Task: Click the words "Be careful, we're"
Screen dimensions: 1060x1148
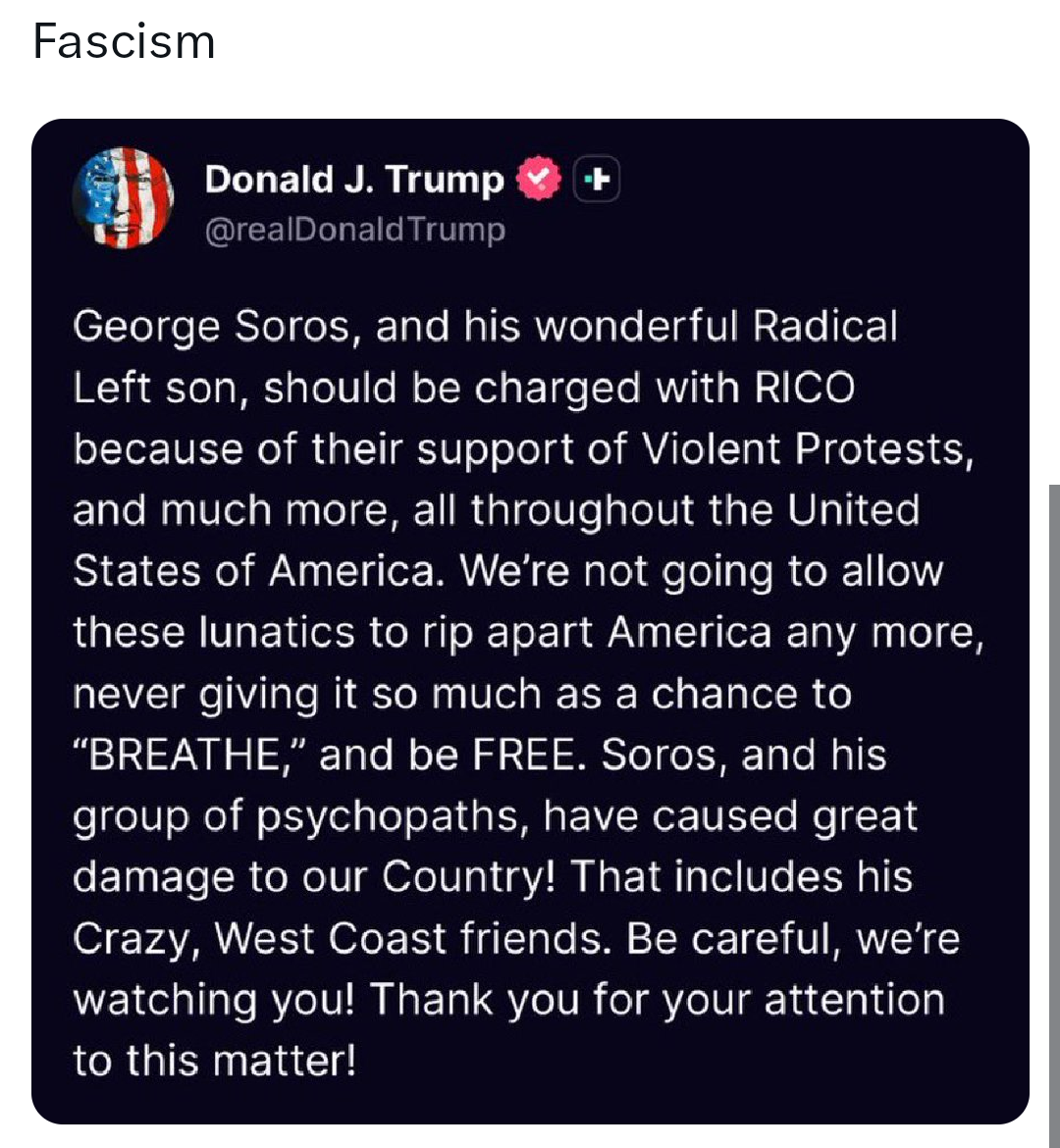Action: coord(793,938)
